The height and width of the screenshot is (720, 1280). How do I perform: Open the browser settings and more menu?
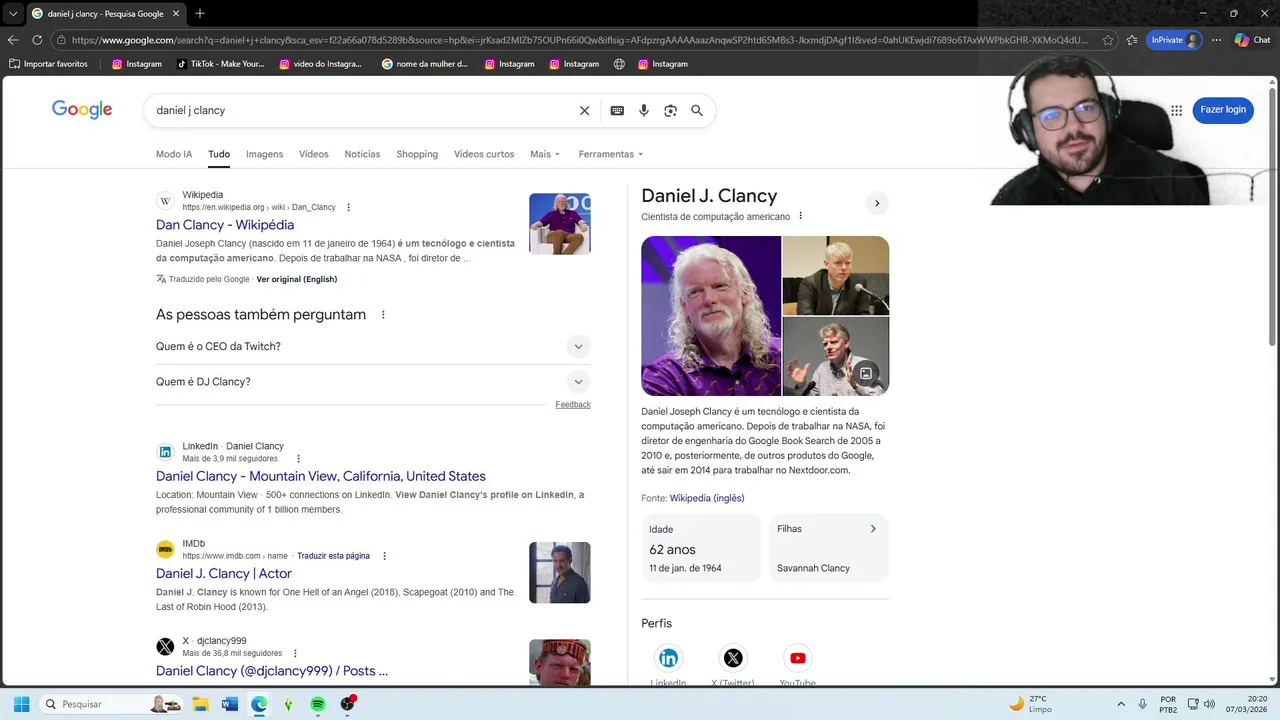(x=1216, y=40)
